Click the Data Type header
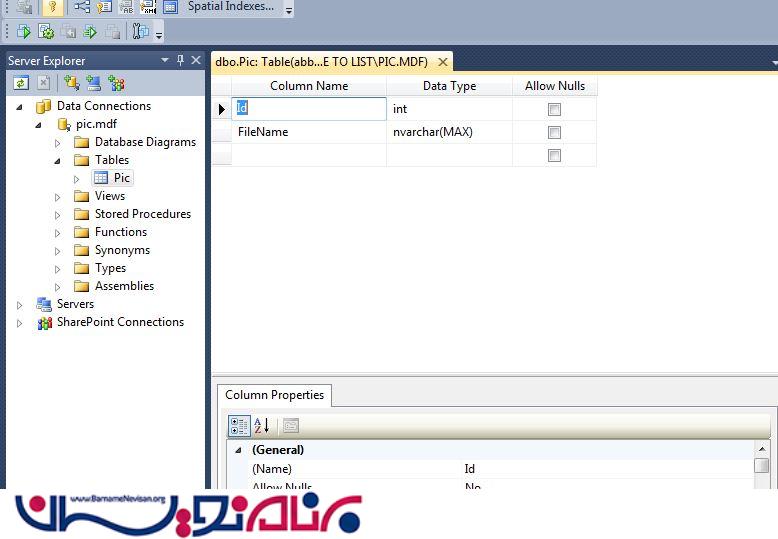This screenshot has height=539, width=778. pos(449,86)
